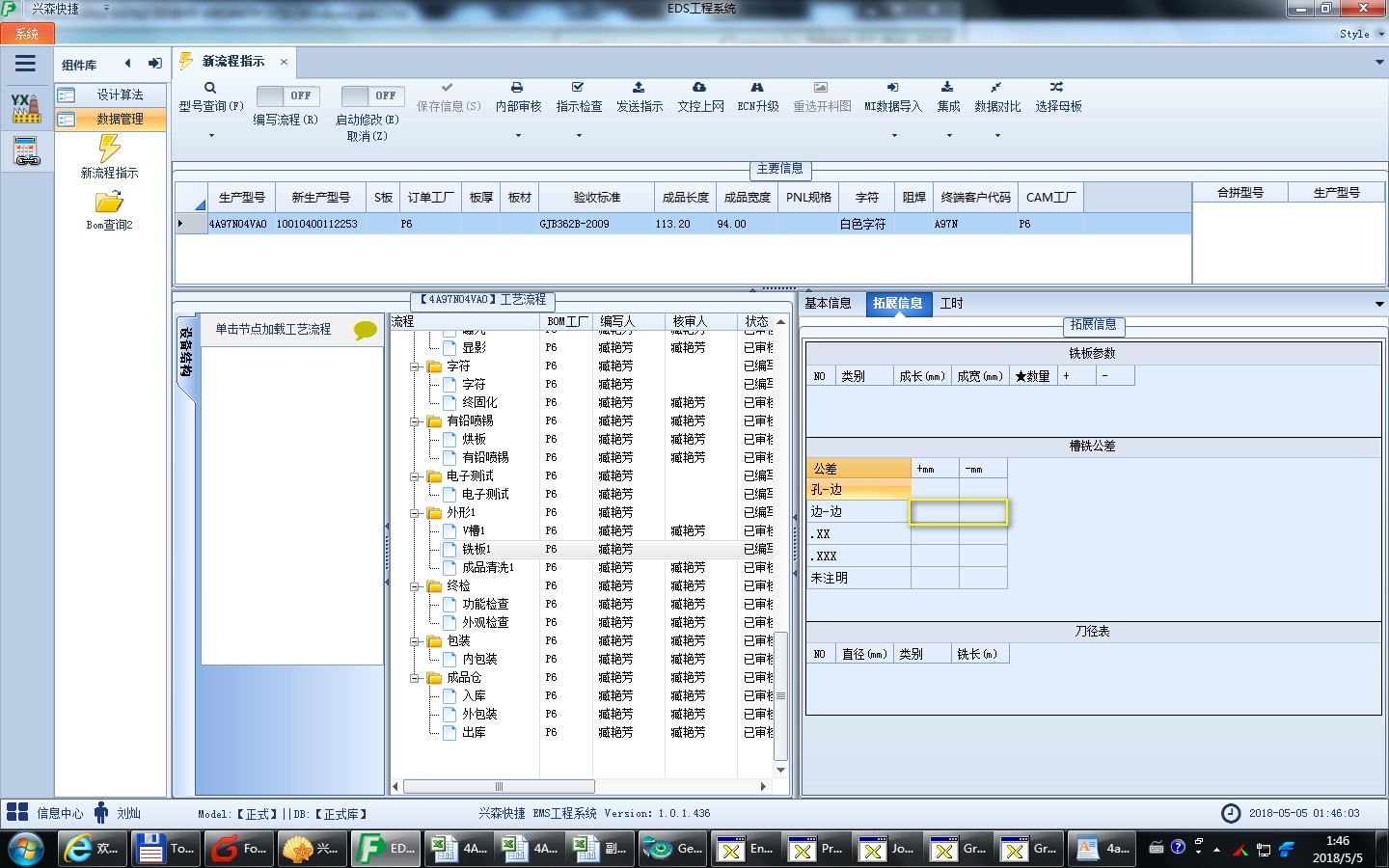Click the 文控上网 cloud upload icon
The image size is (1389, 868).
pyautogui.click(x=699, y=87)
